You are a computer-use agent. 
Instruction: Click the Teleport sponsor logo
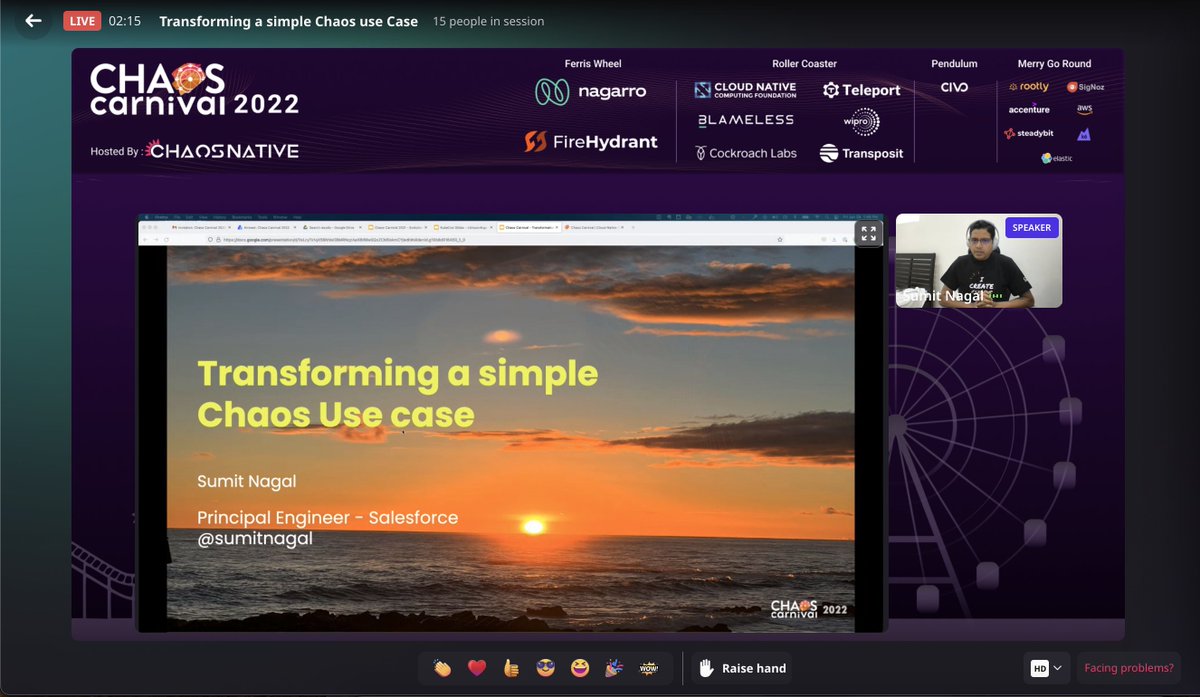pos(862,90)
